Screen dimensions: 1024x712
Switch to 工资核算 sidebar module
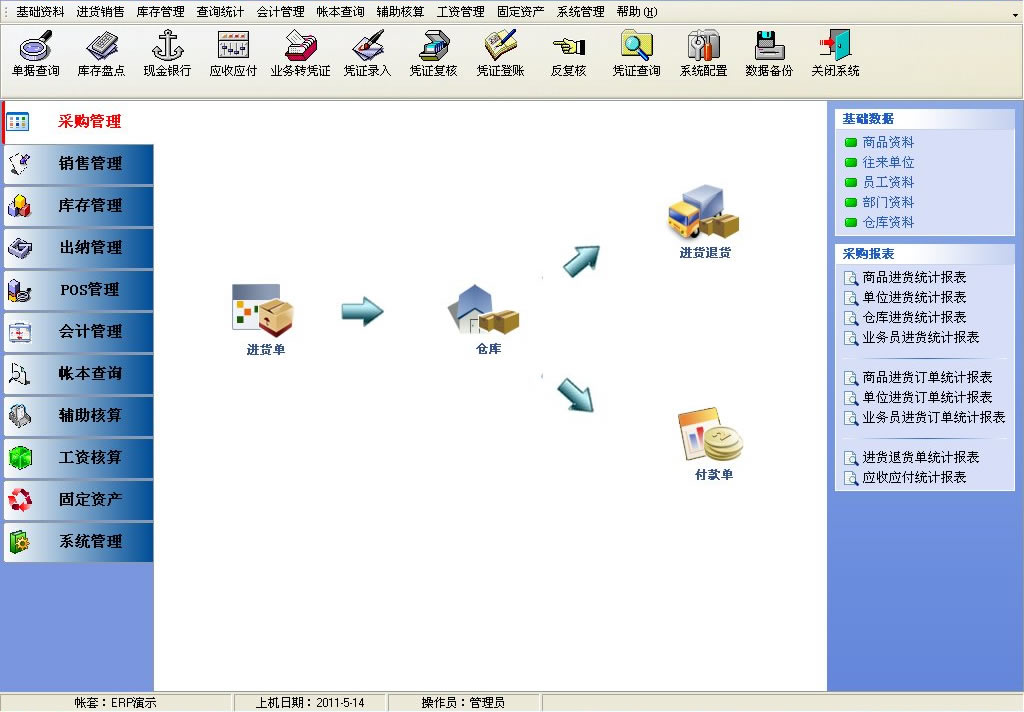[x=78, y=458]
